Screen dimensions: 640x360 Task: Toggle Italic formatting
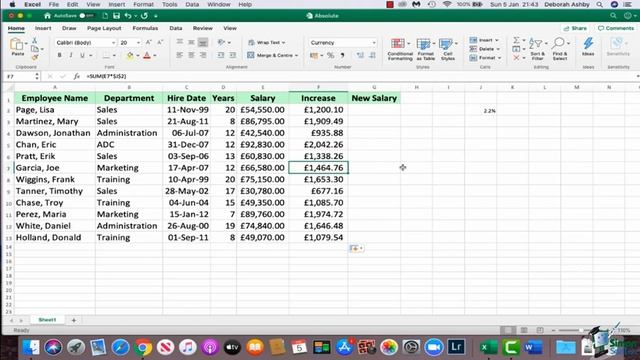click(71, 55)
